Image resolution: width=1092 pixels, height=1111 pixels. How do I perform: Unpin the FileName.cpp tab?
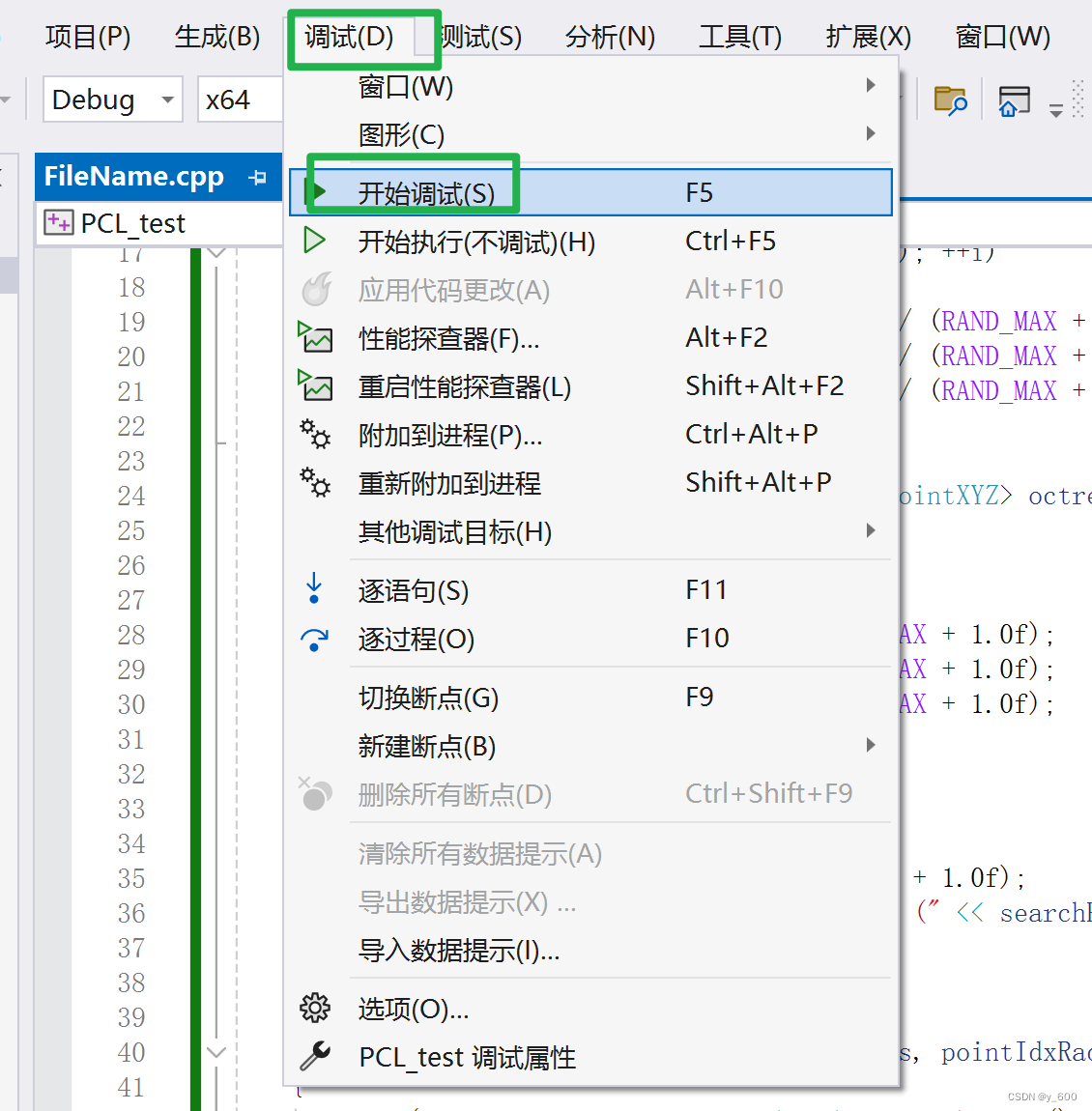click(258, 177)
